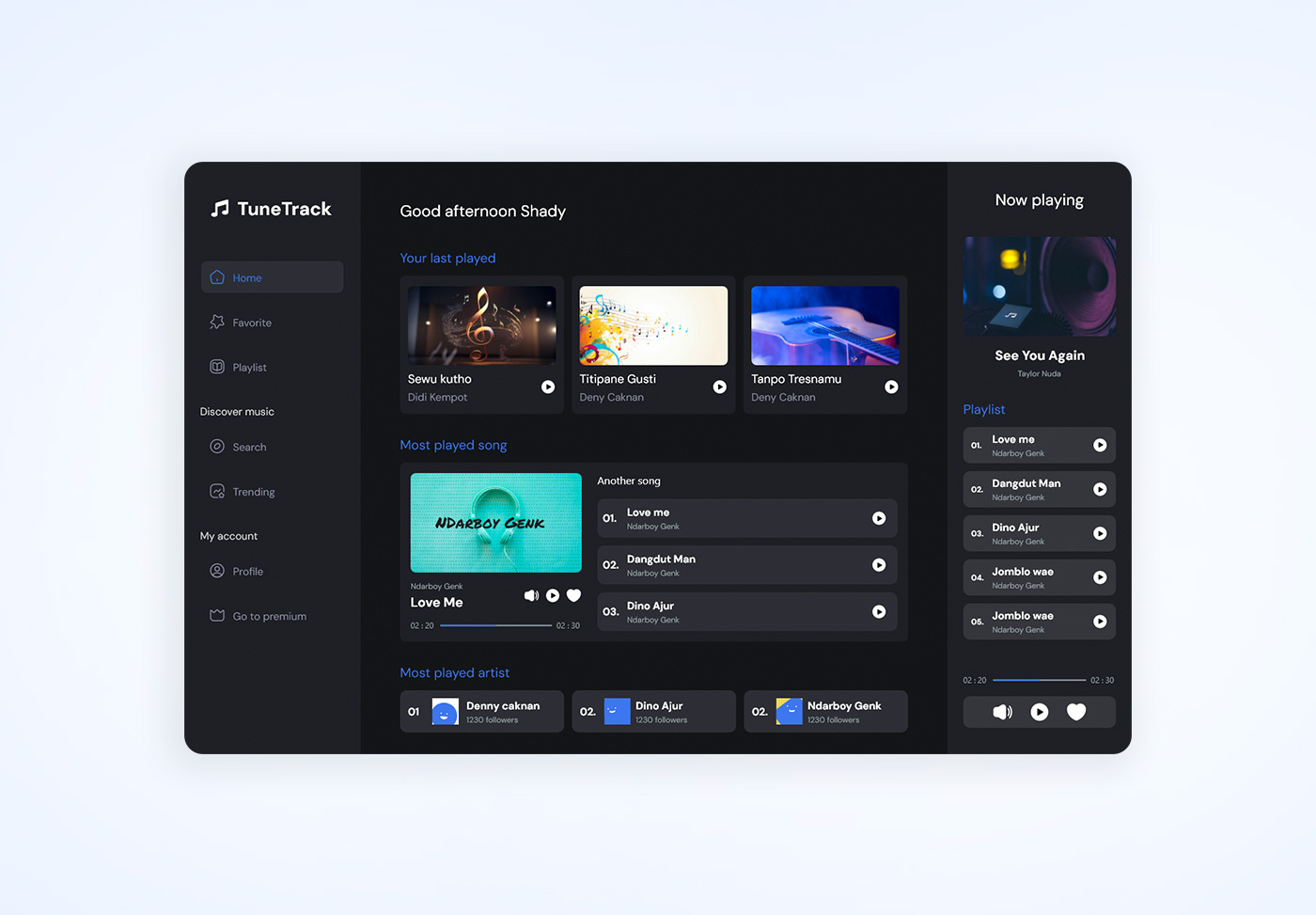Open the Ndarboy Genk artist thumbnail
The height and width of the screenshot is (915, 1316).
(x=790, y=711)
